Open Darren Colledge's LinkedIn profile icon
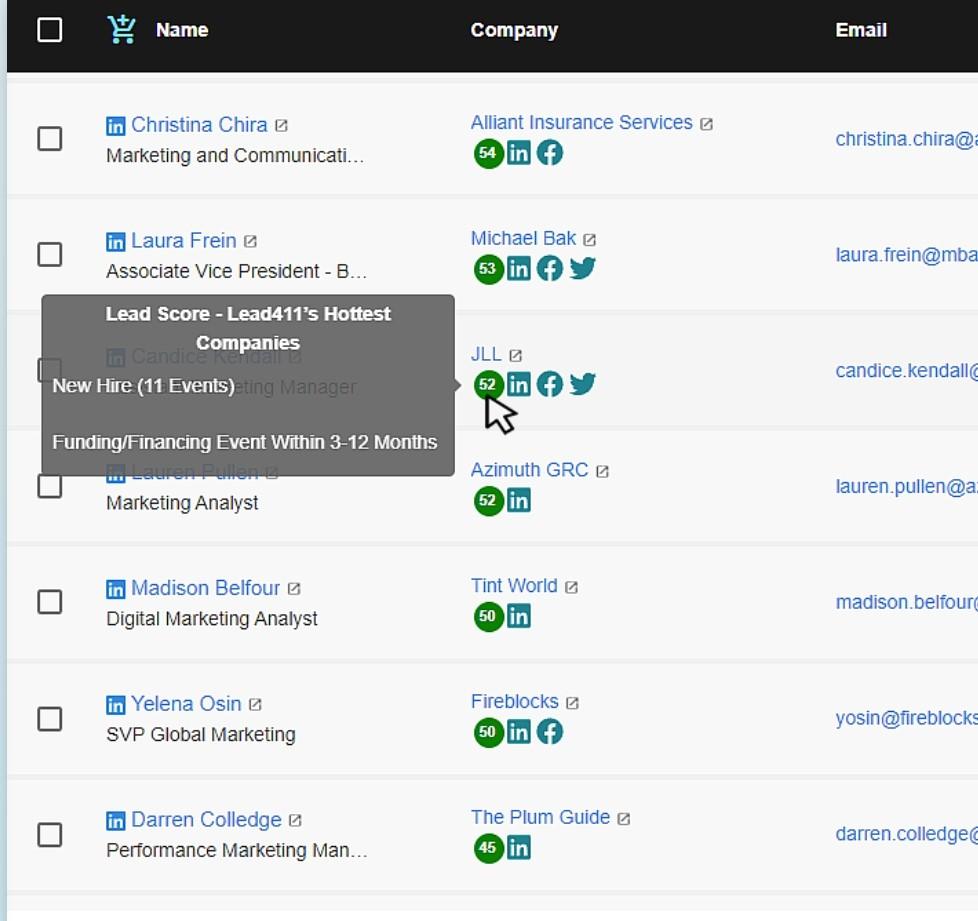 click(115, 821)
